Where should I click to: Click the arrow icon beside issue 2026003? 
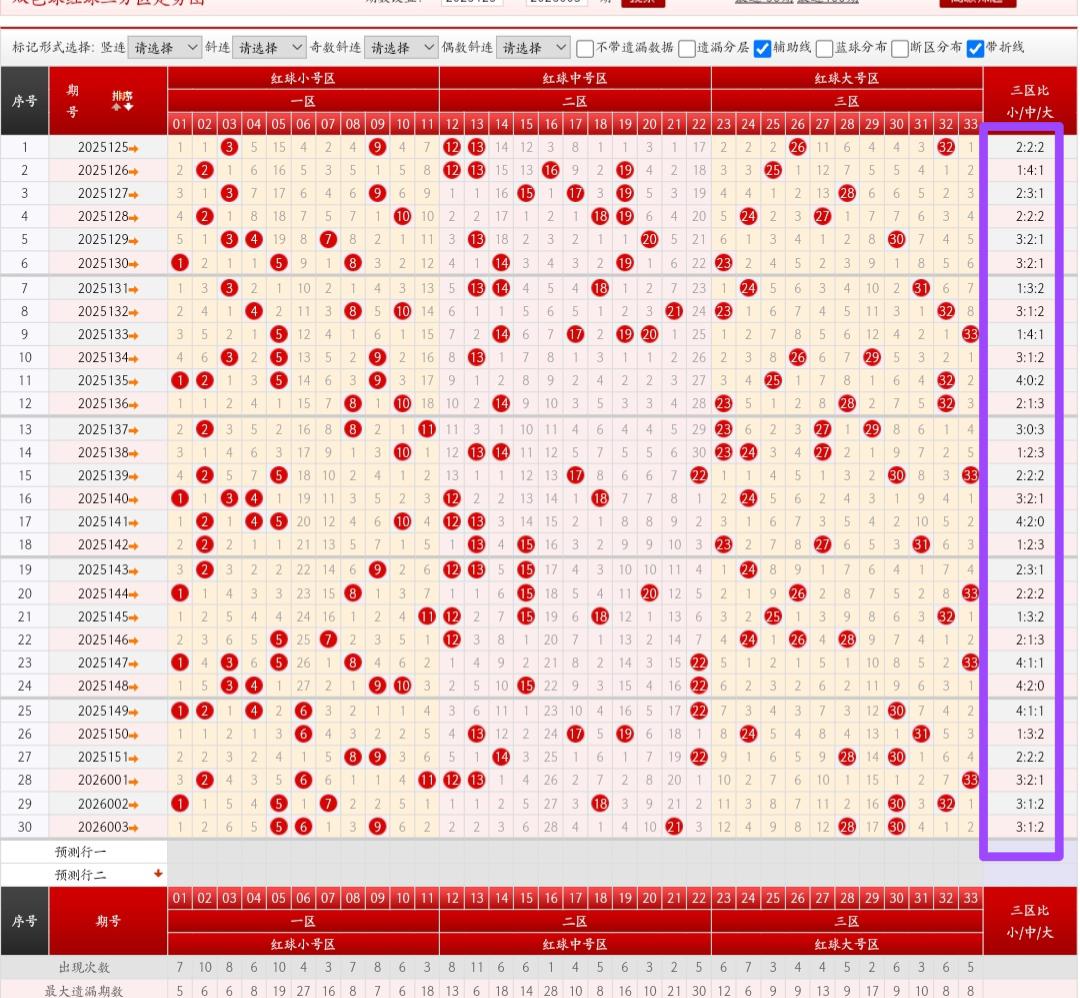coord(134,828)
